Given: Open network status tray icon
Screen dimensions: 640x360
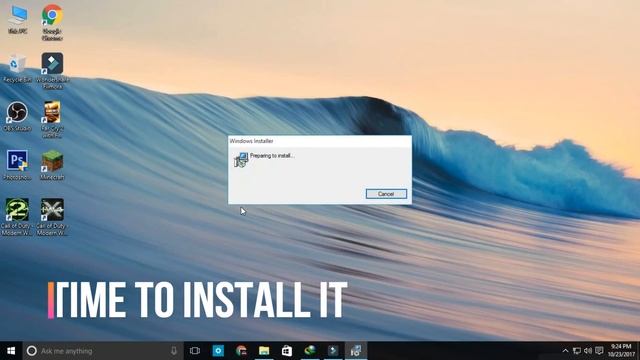Looking at the screenshot, I should [x=577, y=351].
